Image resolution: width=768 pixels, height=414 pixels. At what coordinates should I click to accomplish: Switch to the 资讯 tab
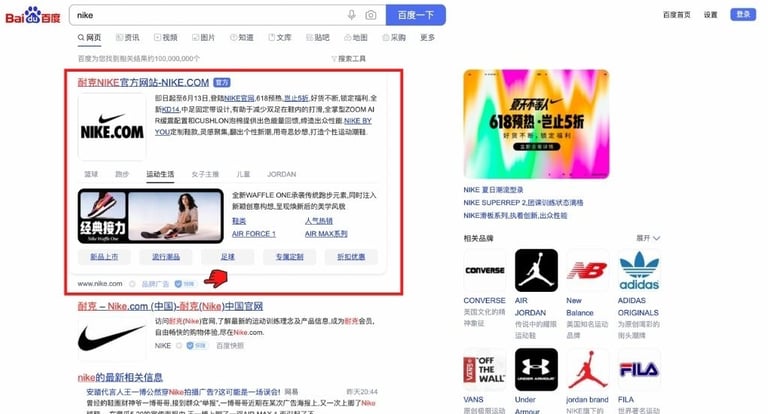[x=127, y=38]
